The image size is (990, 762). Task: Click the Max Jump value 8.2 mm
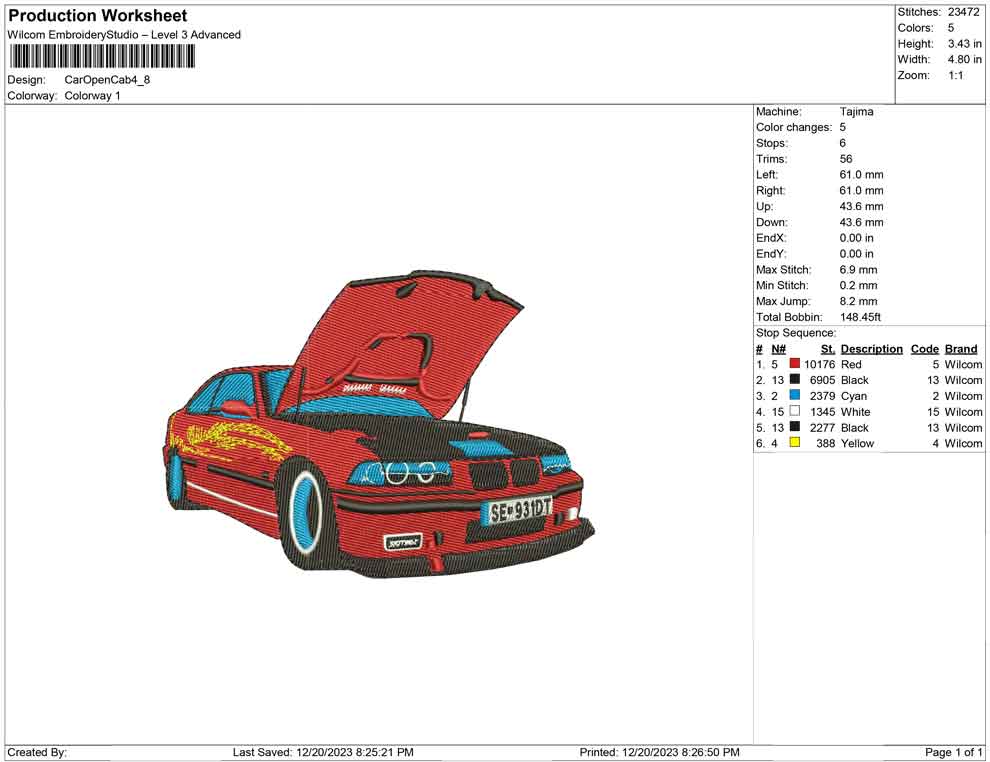859,301
